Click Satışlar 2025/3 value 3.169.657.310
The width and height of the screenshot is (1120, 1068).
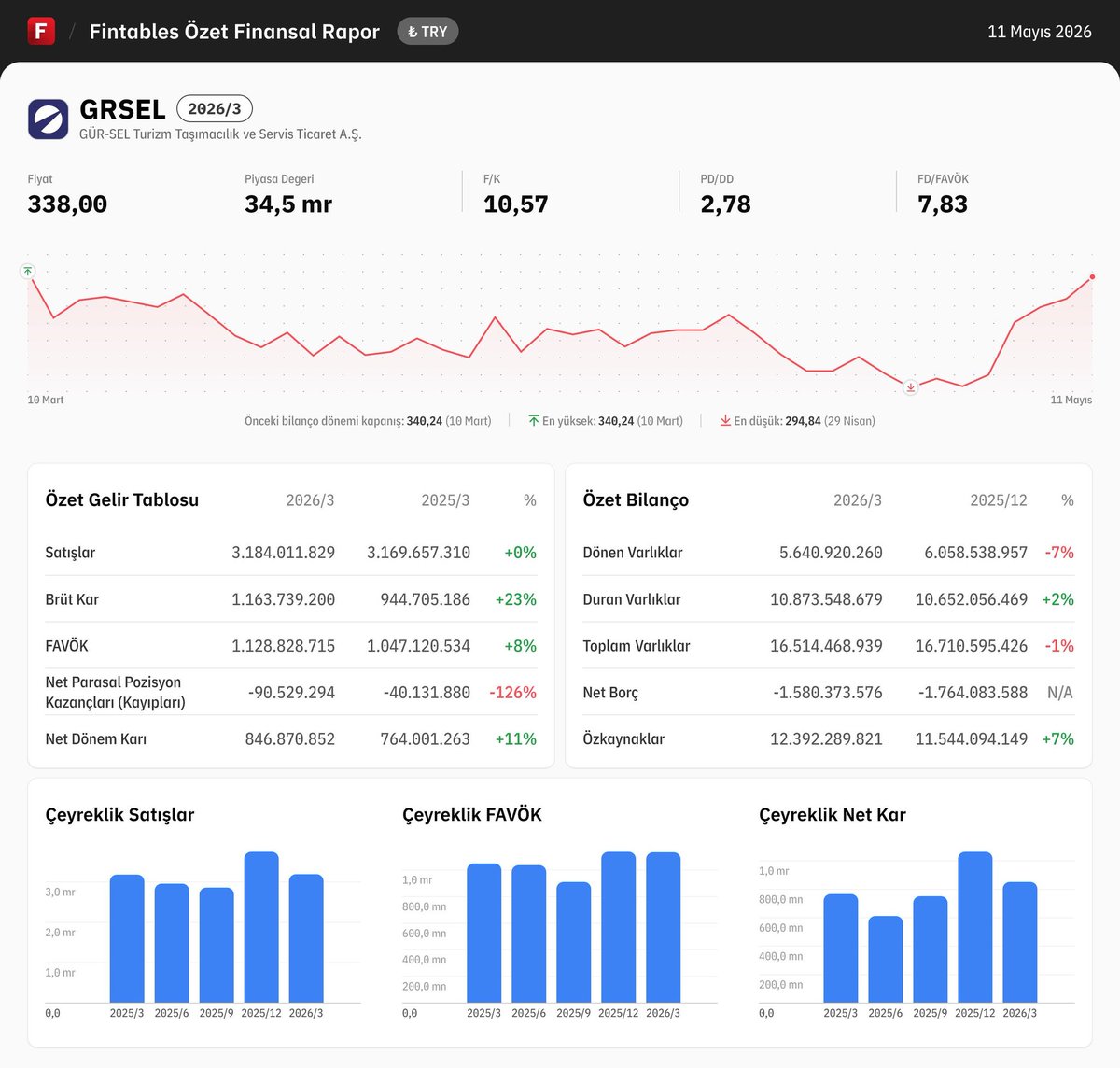click(418, 553)
